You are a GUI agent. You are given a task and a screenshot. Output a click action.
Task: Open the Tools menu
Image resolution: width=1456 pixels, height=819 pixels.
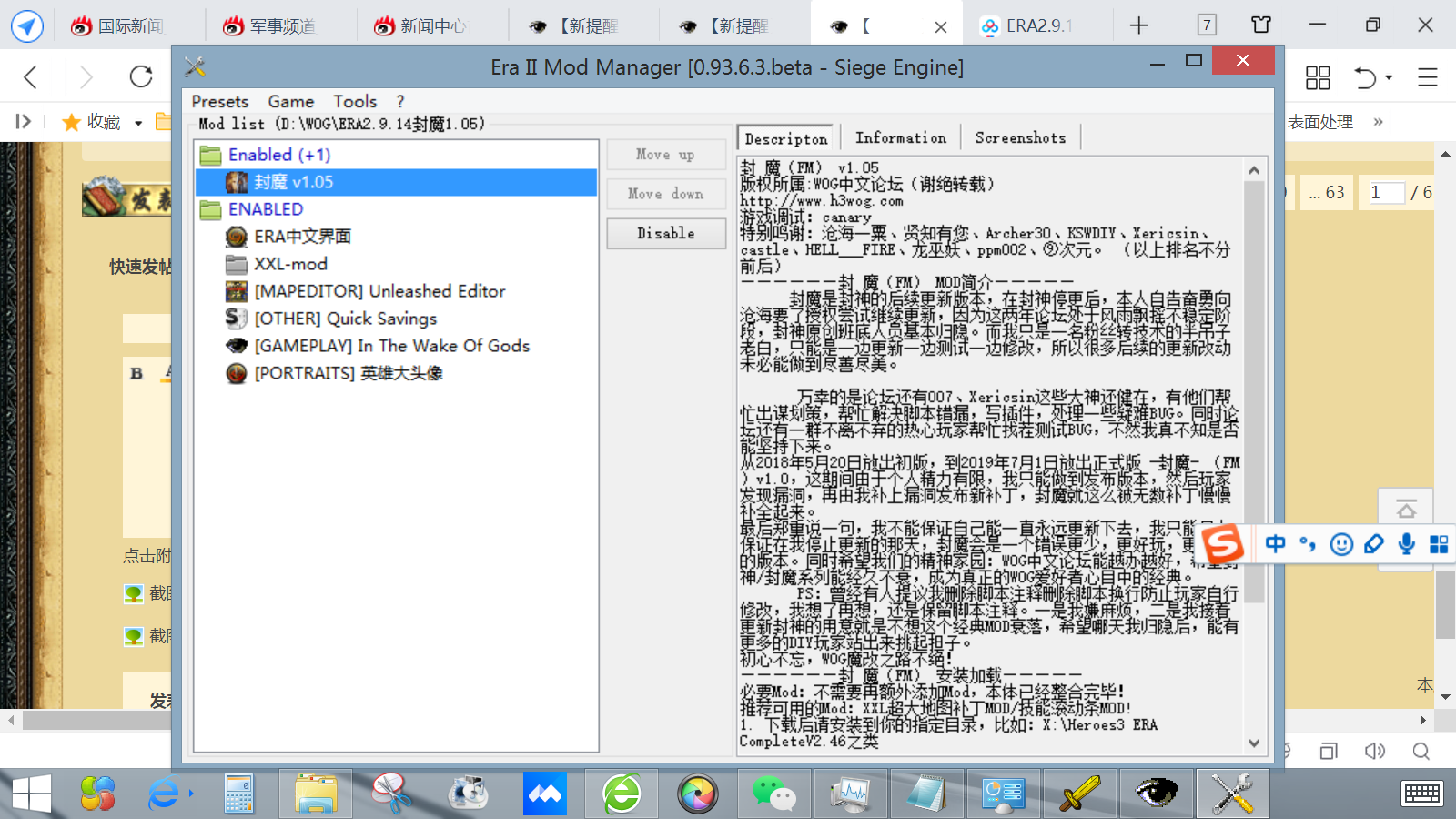pyautogui.click(x=355, y=102)
